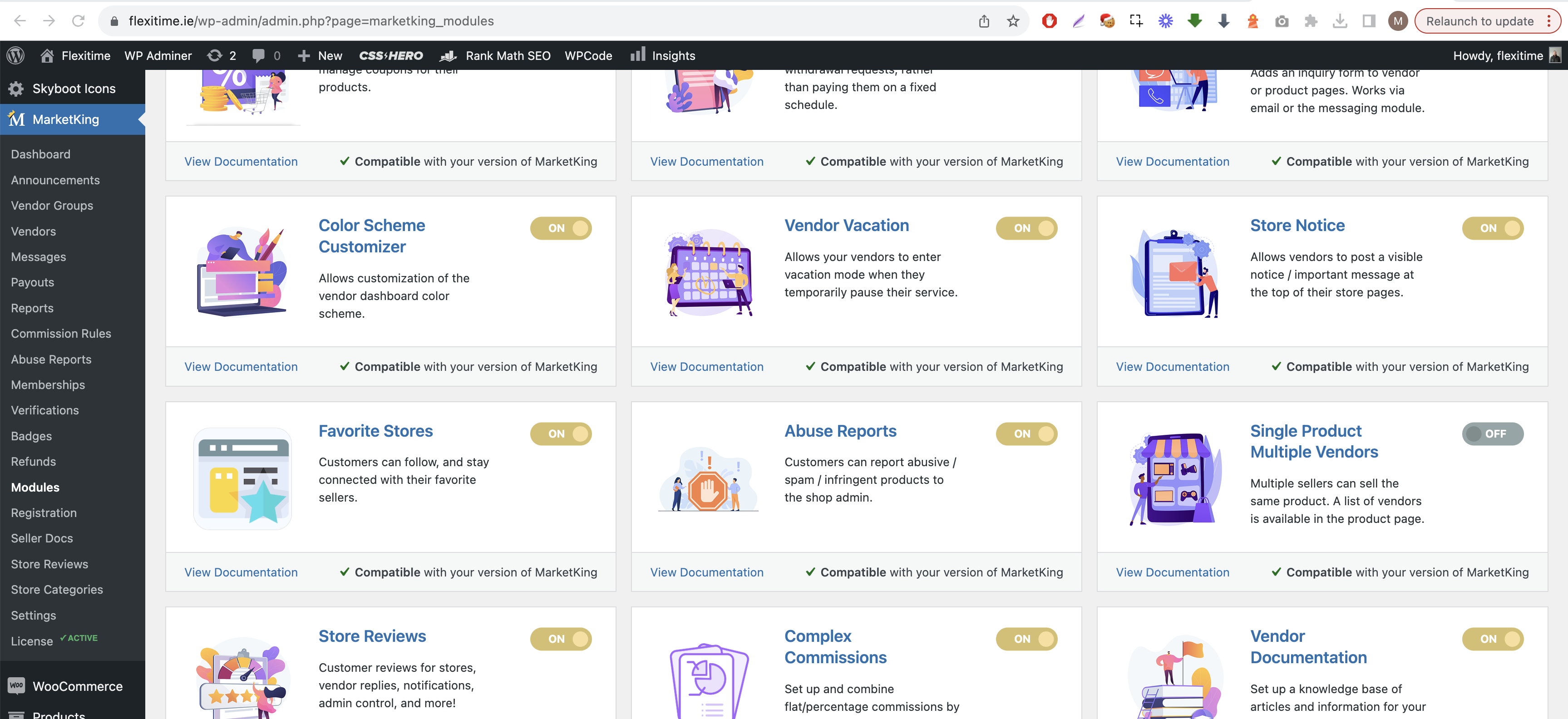The width and height of the screenshot is (1568, 719).
Task: Click the camera extension icon
Action: point(1281,21)
